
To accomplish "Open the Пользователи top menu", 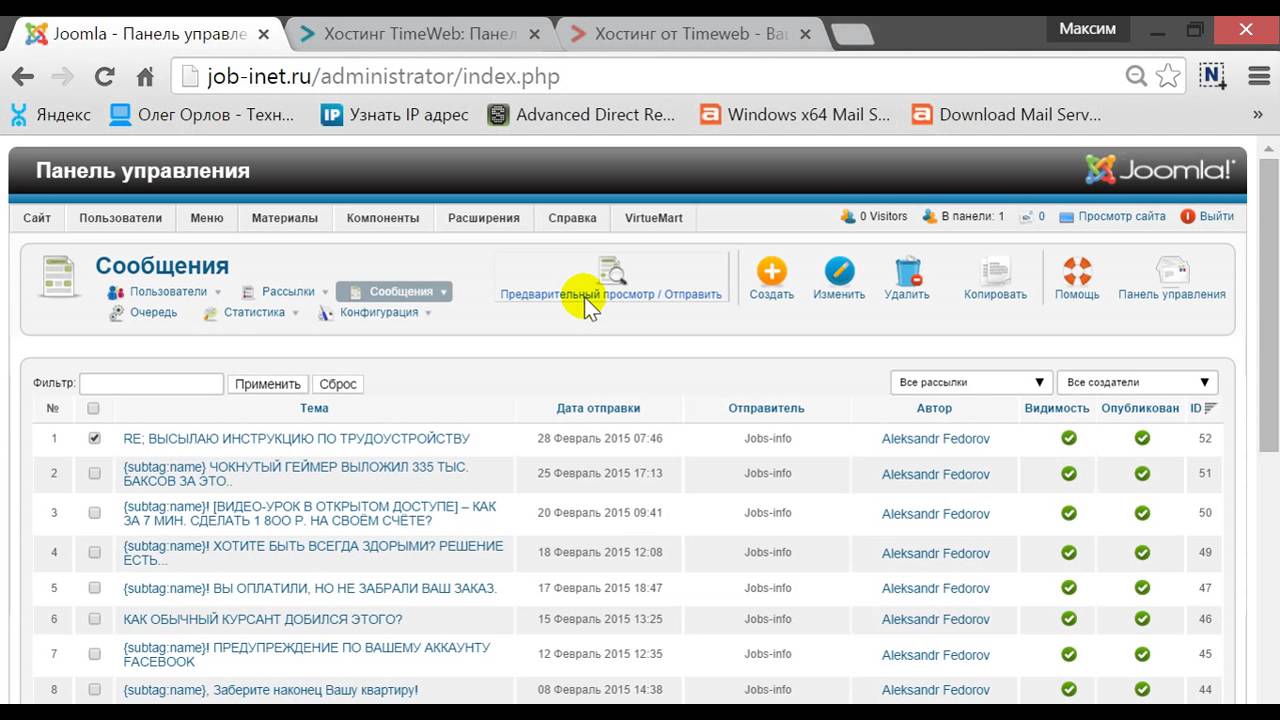I will coord(120,218).
